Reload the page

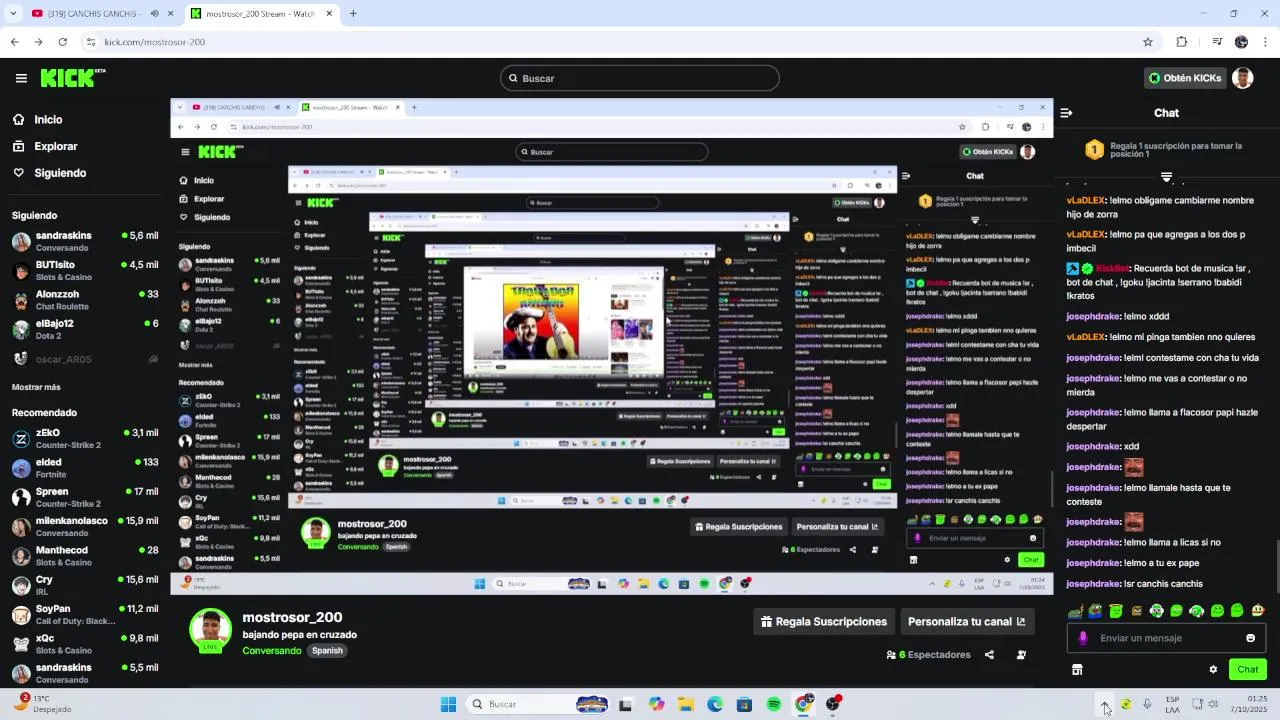[62, 42]
